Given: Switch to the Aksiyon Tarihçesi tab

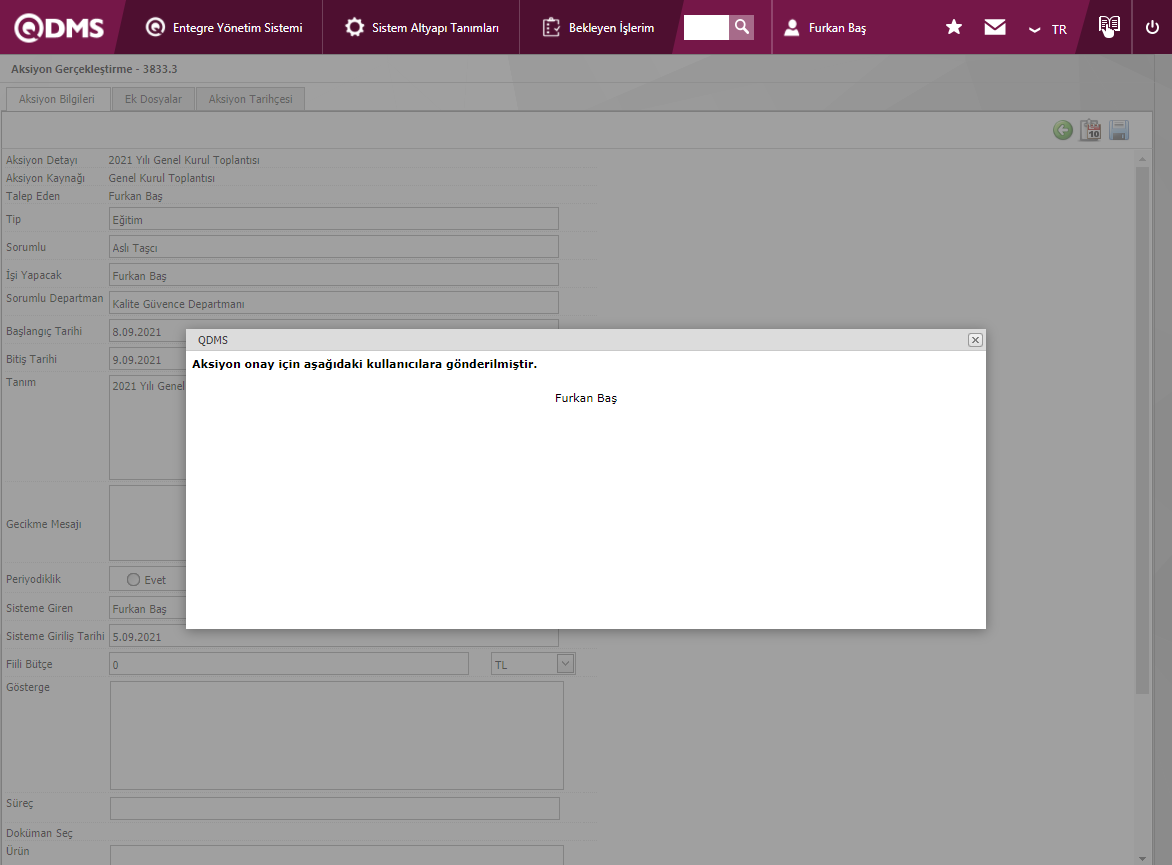Looking at the screenshot, I should (250, 99).
